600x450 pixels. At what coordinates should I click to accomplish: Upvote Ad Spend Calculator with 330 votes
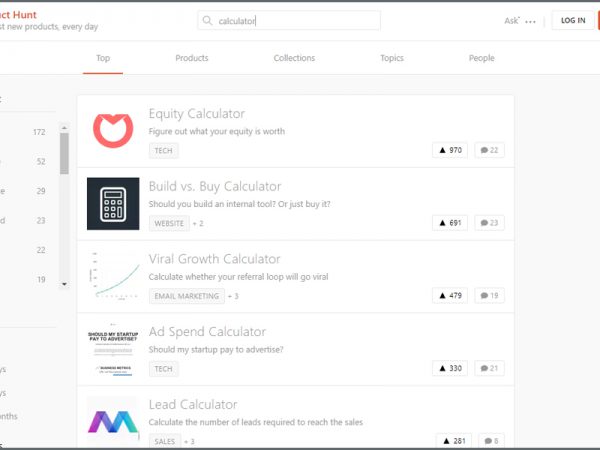450,369
